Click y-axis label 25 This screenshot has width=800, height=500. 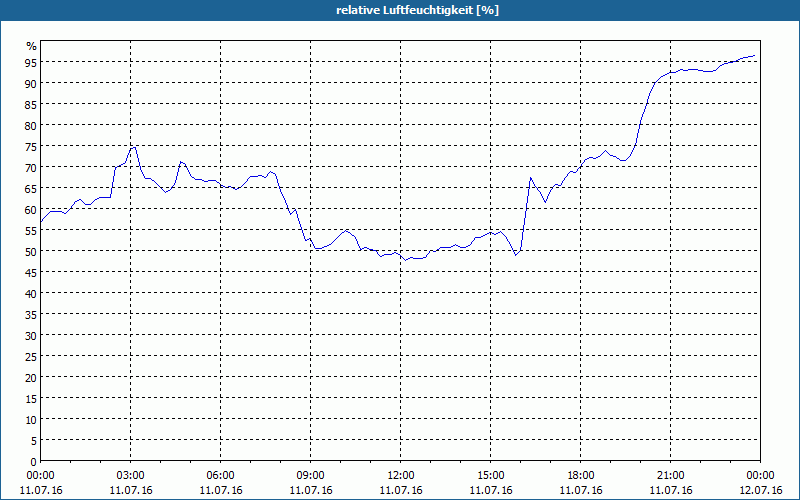point(31,357)
